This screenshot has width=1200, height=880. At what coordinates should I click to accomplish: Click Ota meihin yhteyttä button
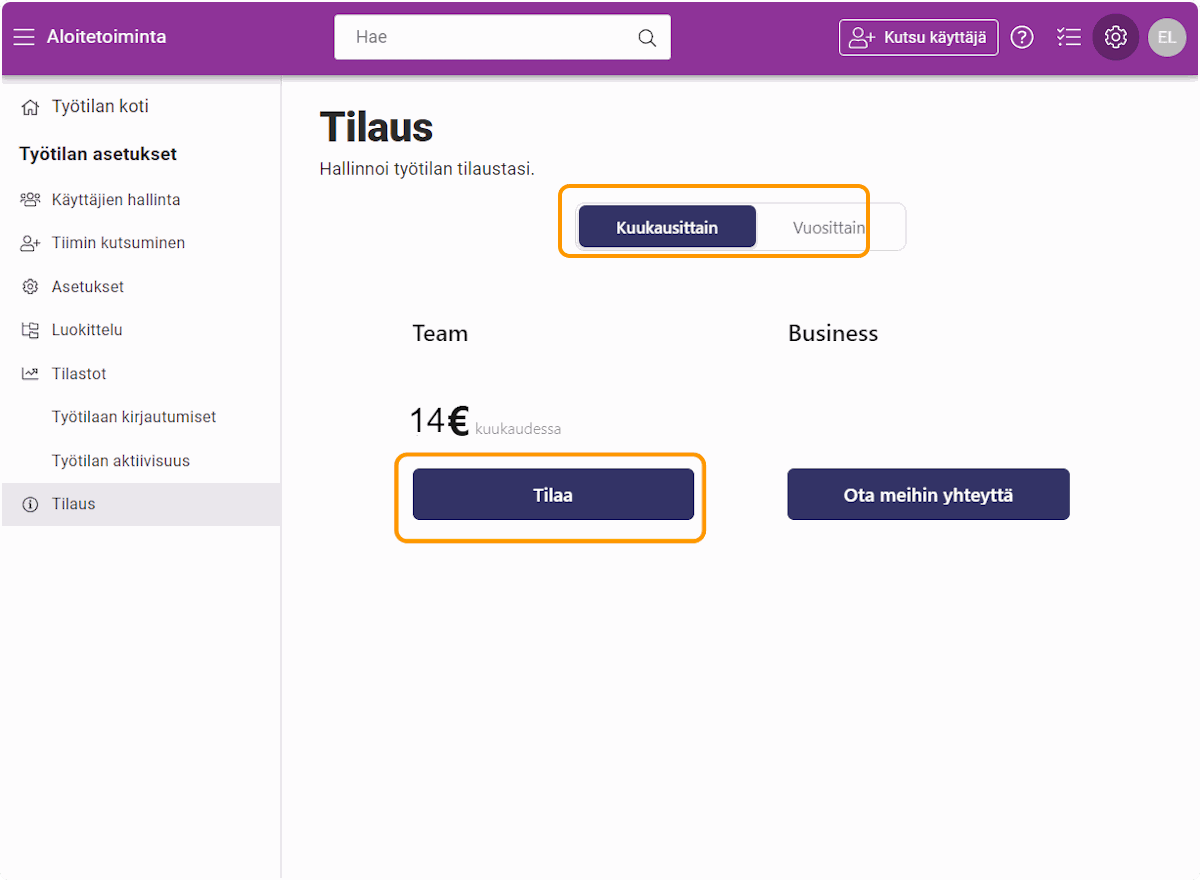(928, 494)
